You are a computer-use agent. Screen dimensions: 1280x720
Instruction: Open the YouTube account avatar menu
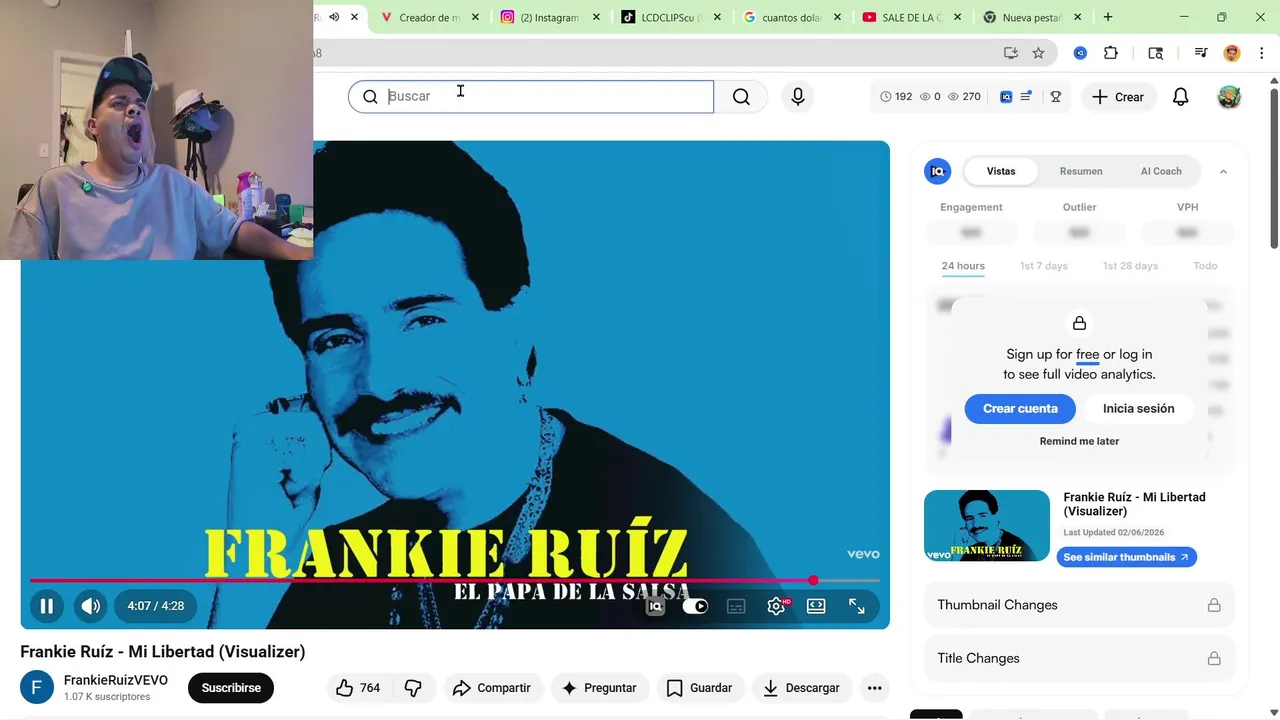[1229, 97]
